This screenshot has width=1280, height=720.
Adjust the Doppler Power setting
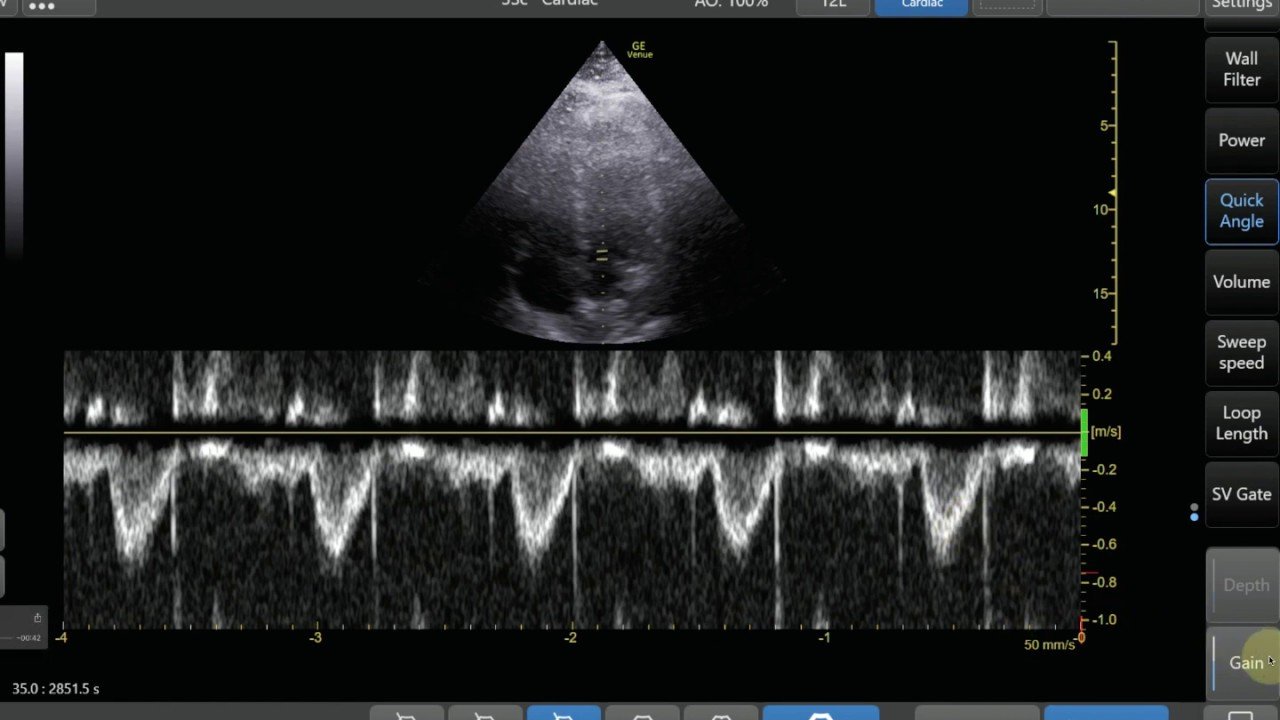coord(1241,141)
